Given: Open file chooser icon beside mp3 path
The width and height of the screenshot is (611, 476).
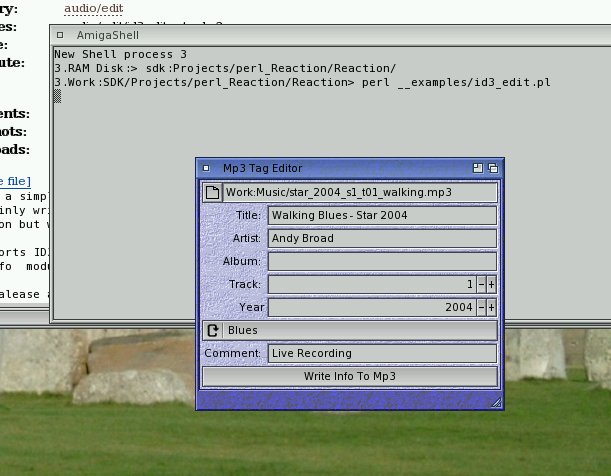Looking at the screenshot, I should coord(212,192).
